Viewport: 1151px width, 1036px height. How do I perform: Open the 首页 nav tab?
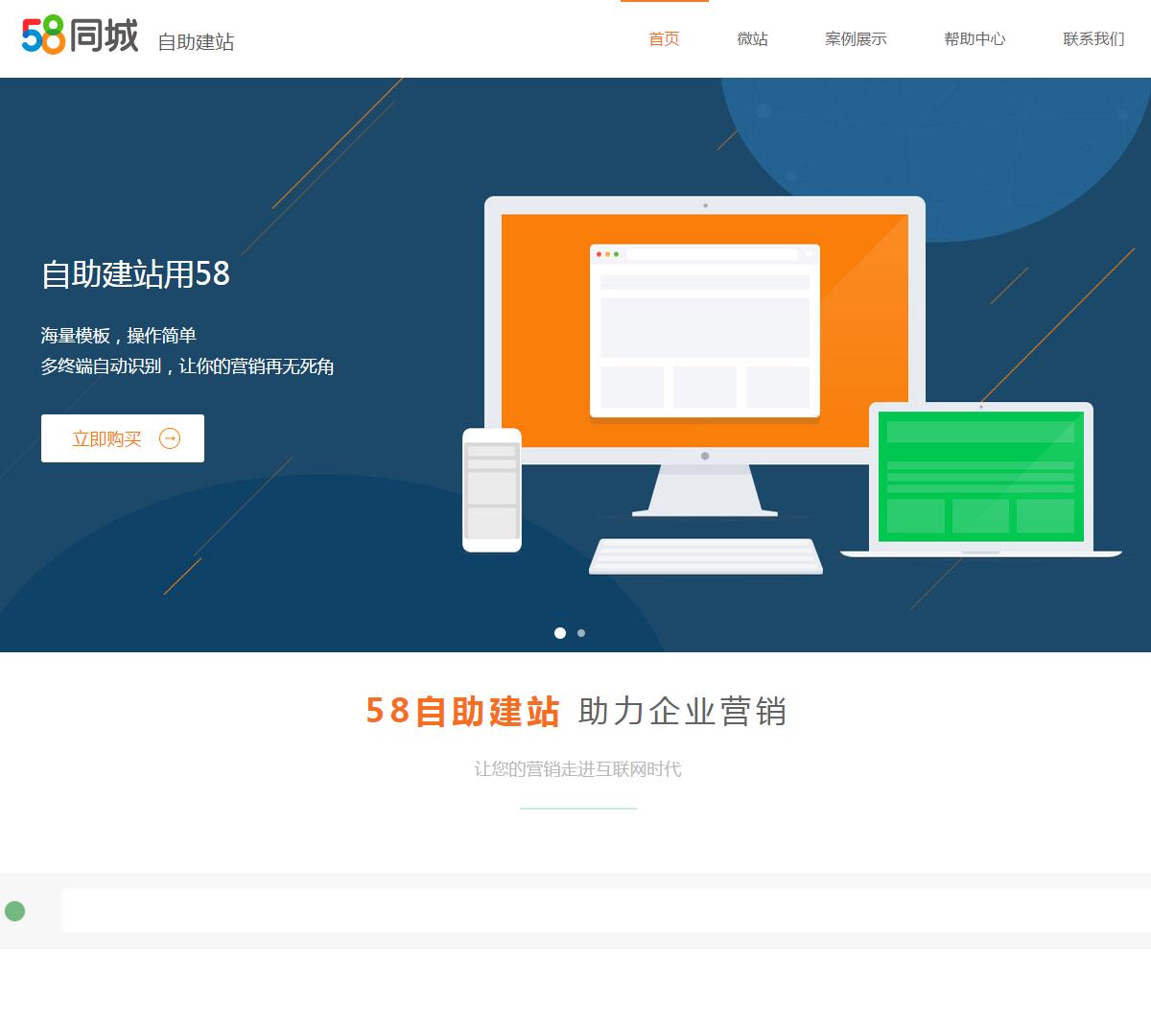[664, 38]
